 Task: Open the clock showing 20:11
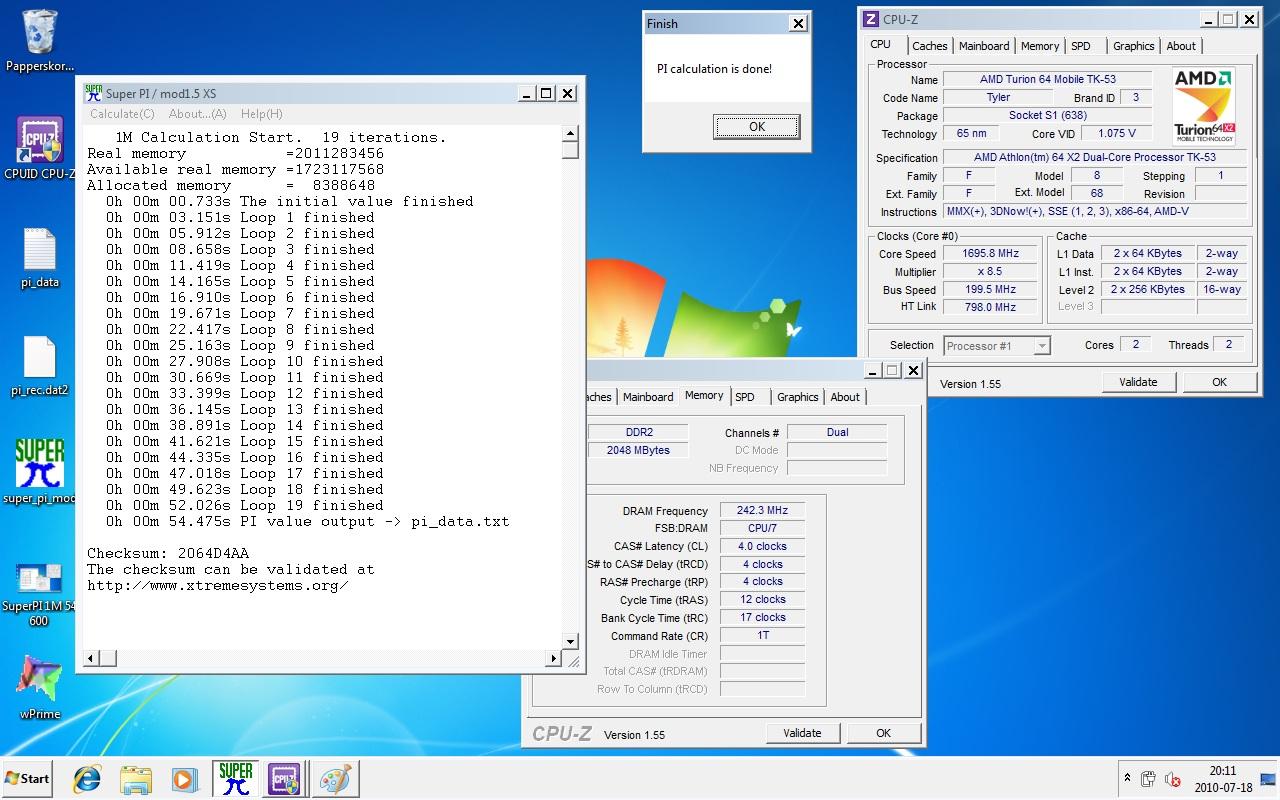[1223, 779]
